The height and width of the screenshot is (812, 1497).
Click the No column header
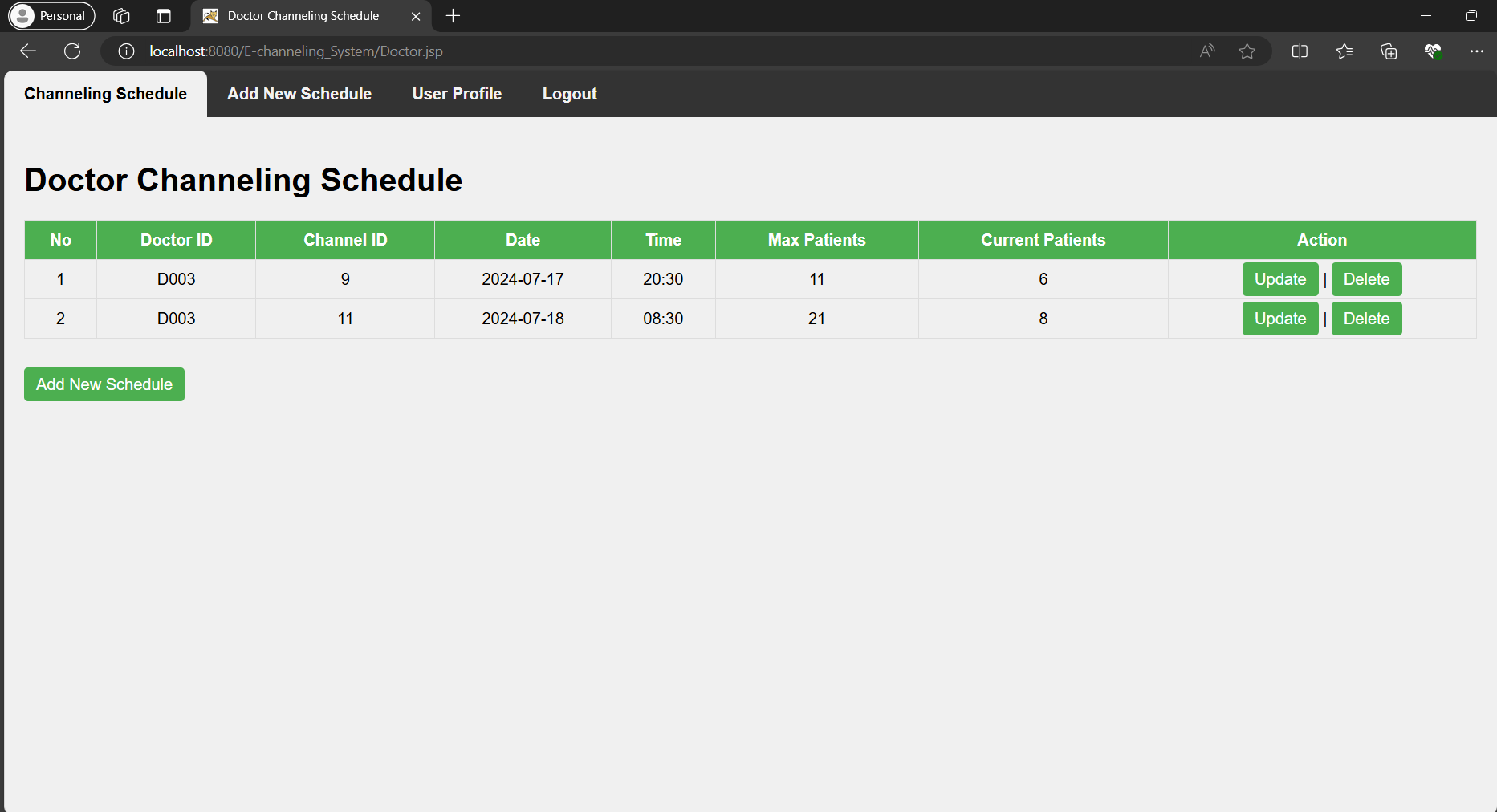[61, 240]
